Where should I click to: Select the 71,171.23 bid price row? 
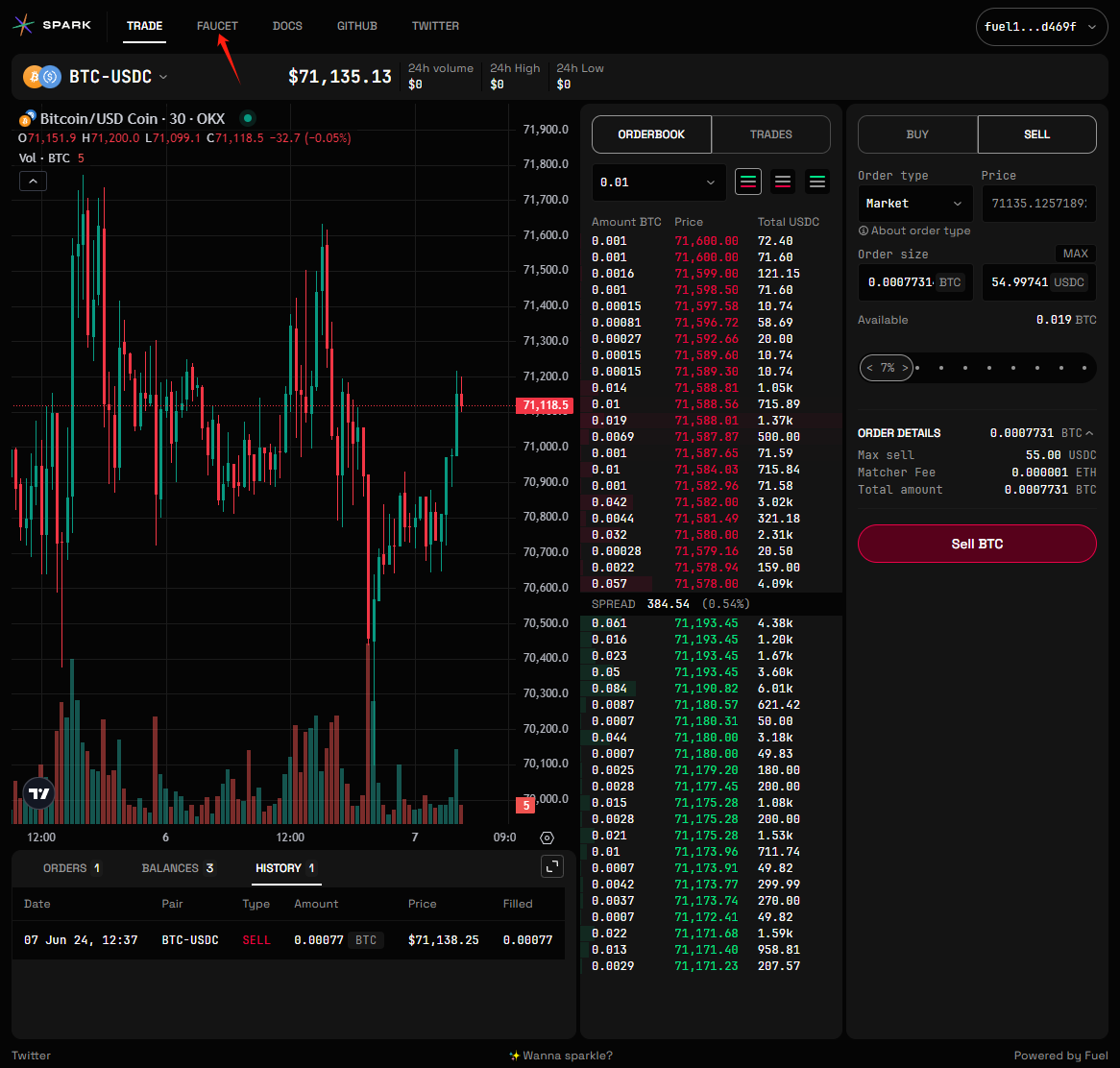(712, 966)
